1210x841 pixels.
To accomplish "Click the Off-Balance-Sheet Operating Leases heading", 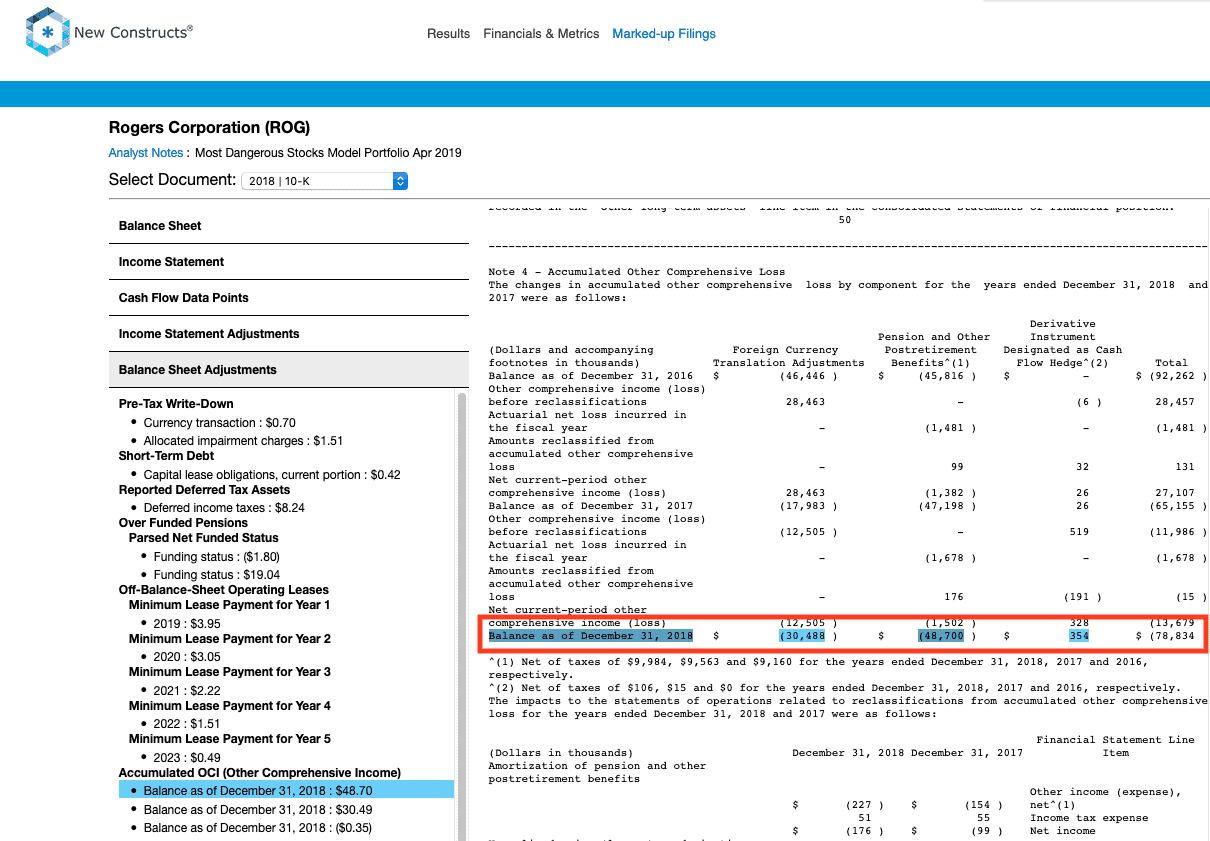I will click(224, 590).
